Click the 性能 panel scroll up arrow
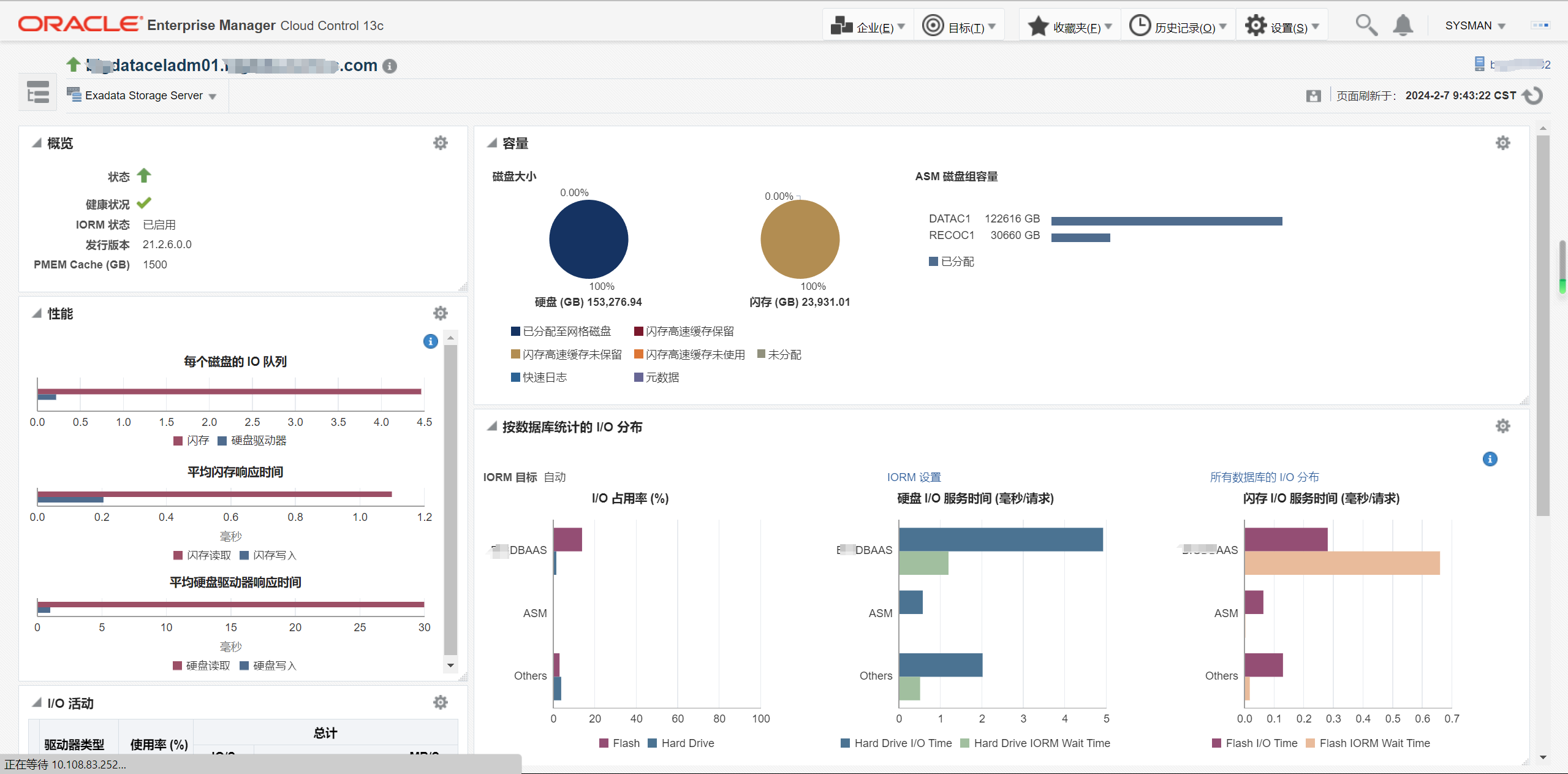Image resolution: width=1568 pixels, height=774 pixels. (451, 338)
